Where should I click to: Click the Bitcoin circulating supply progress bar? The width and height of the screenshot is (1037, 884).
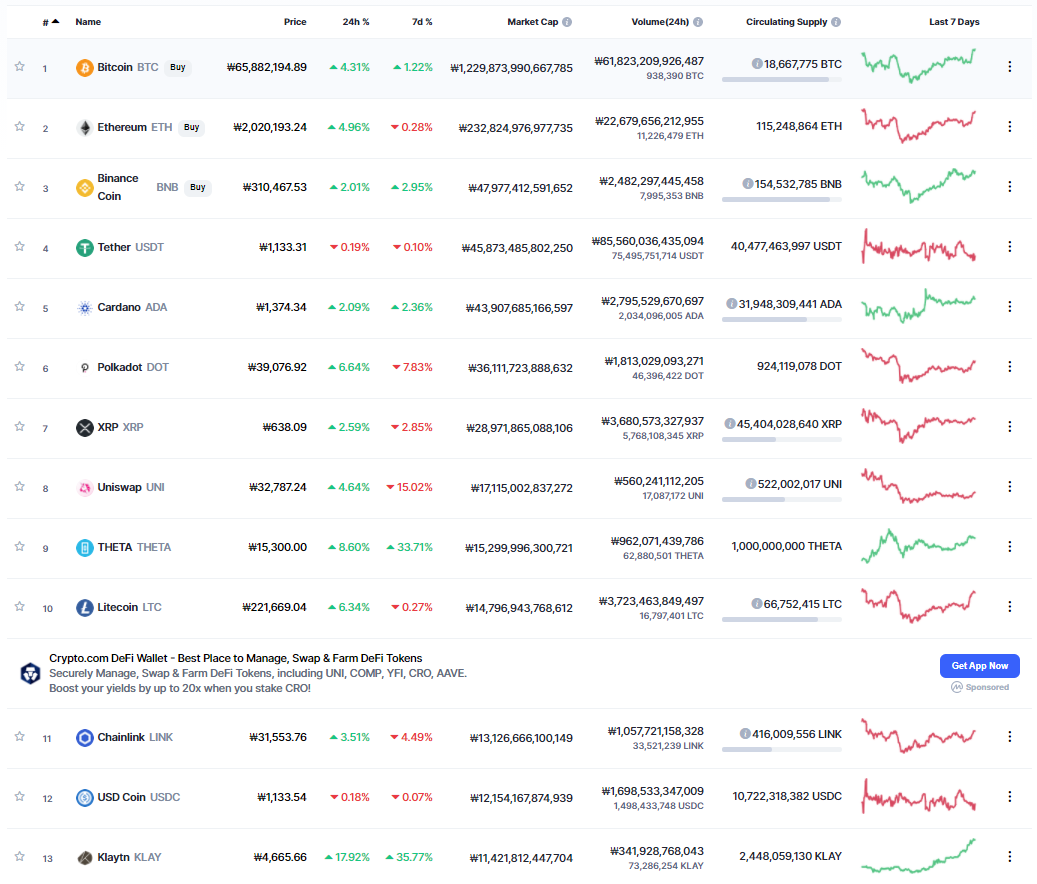click(x=782, y=79)
